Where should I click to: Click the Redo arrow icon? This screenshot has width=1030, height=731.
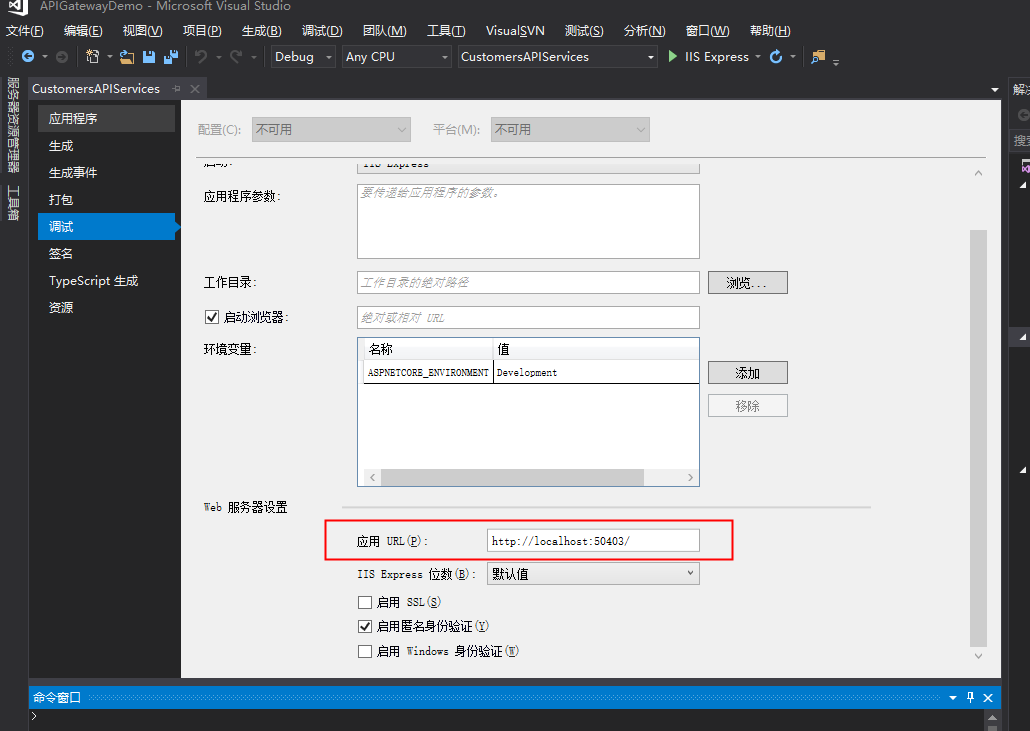click(x=236, y=56)
